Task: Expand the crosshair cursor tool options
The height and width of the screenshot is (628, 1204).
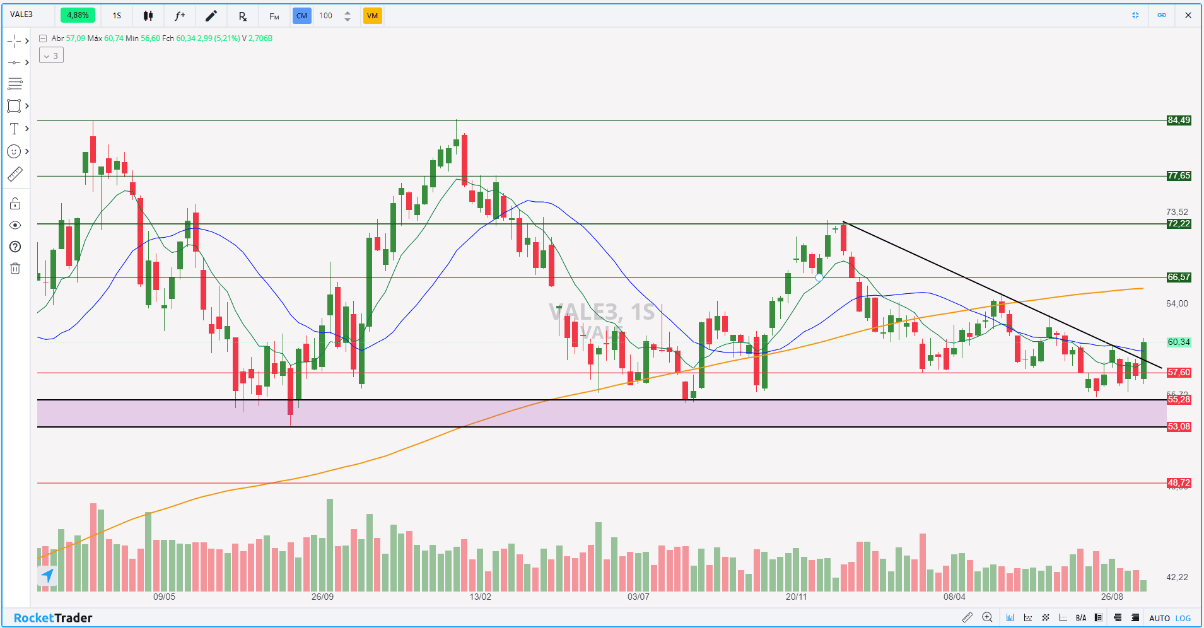Action: tap(27, 41)
